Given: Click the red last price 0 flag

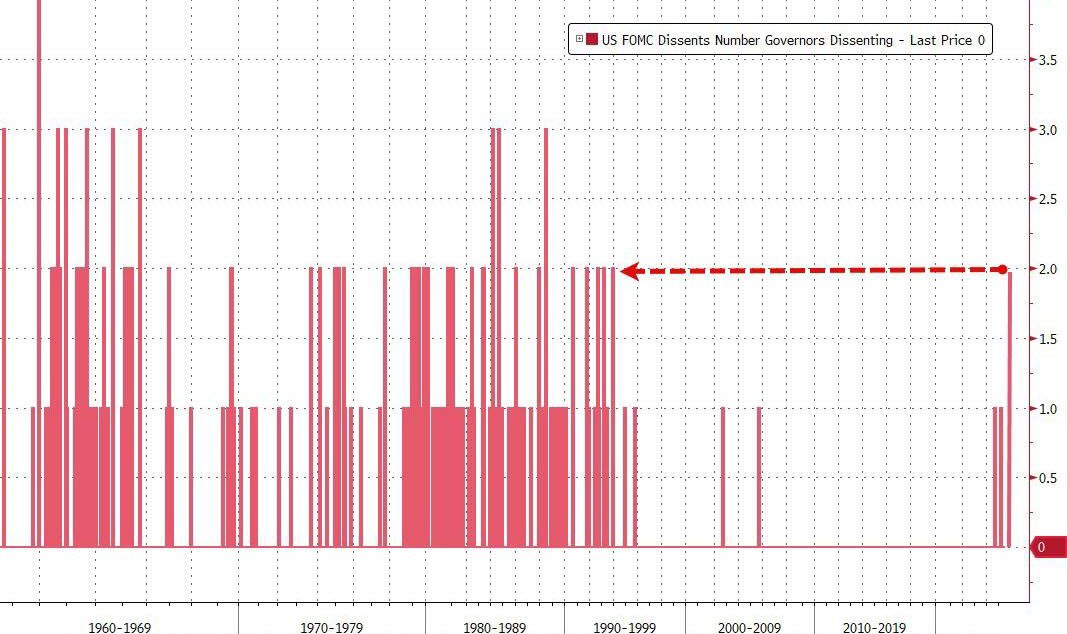Looking at the screenshot, I should 1049,547.
